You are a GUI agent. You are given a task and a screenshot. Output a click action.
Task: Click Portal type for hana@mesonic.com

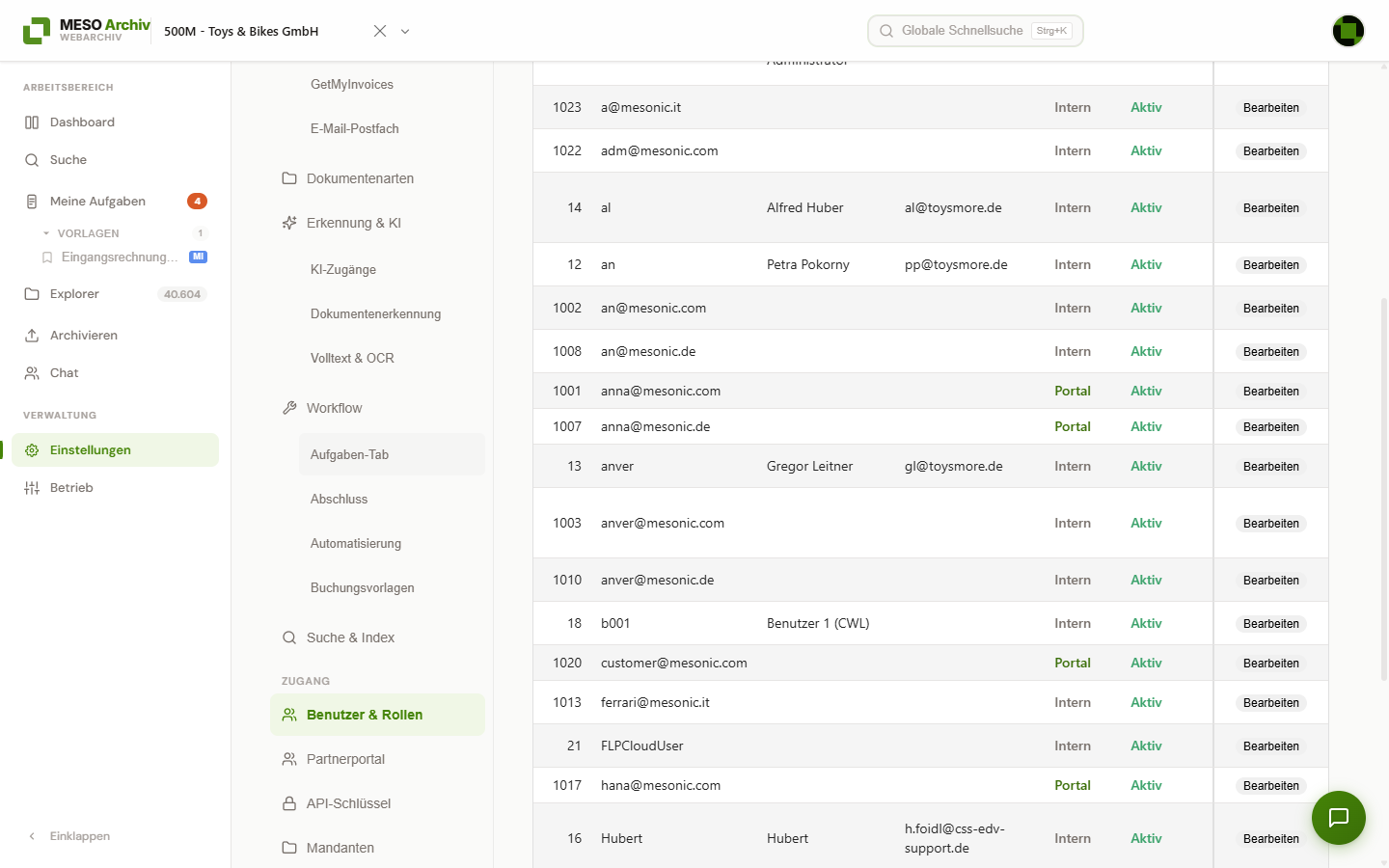[x=1073, y=786]
